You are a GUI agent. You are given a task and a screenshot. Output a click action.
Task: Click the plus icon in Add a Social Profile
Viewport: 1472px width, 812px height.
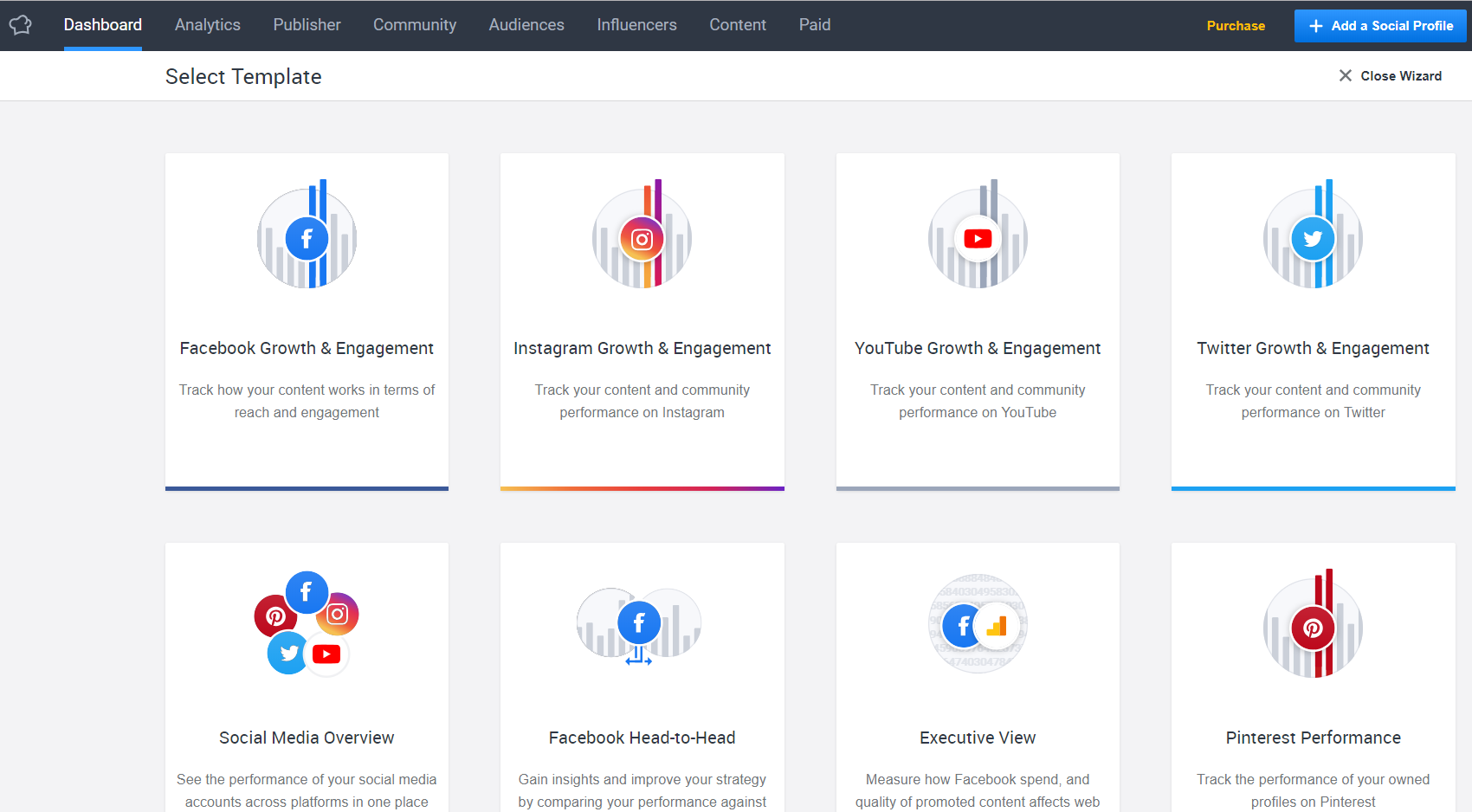(x=1316, y=26)
